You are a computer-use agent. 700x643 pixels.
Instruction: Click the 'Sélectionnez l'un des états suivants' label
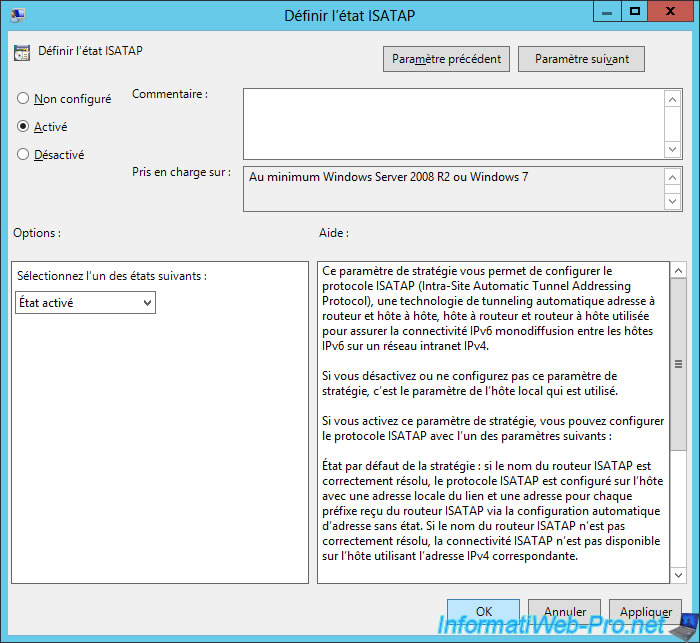(x=112, y=276)
